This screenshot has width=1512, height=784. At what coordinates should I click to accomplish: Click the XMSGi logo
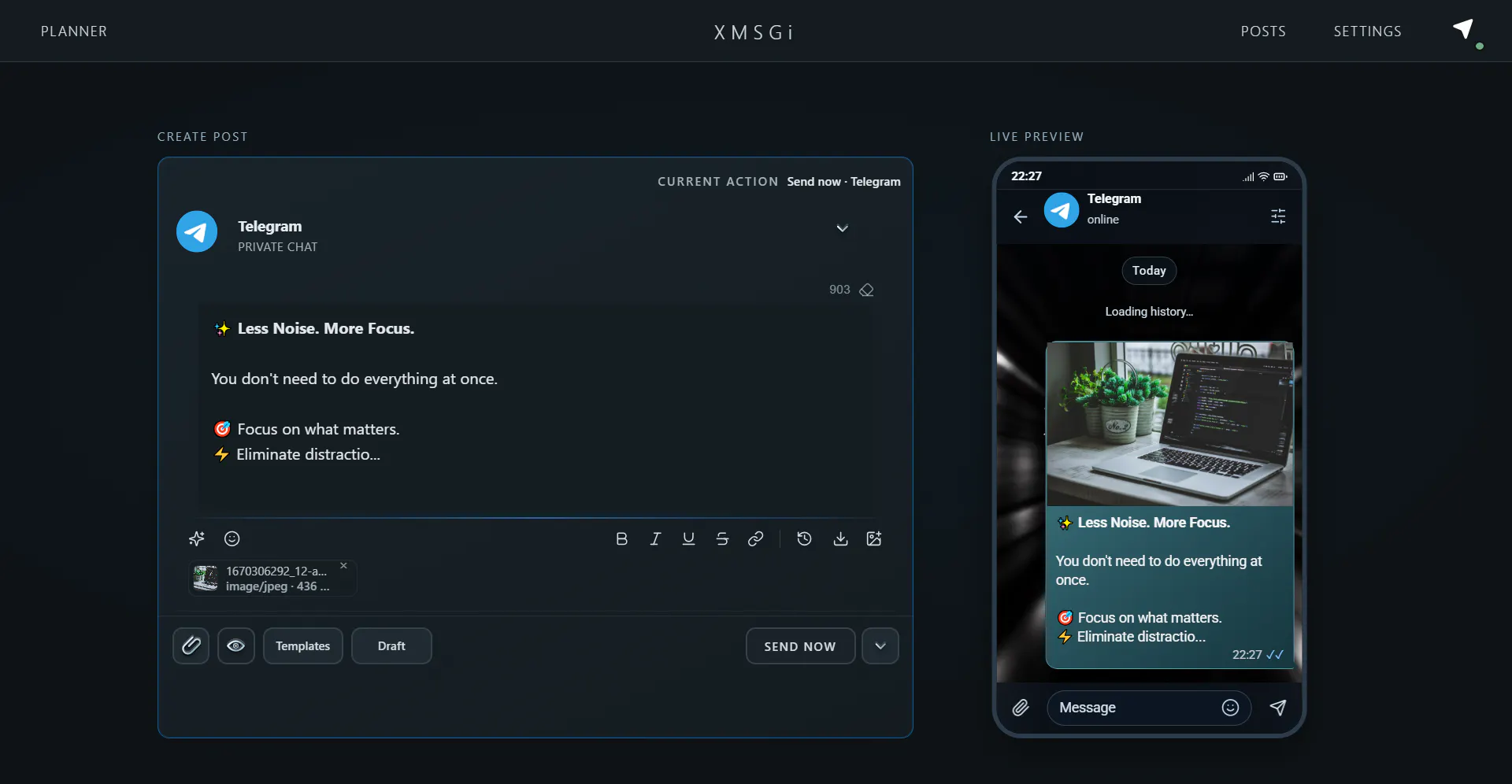[x=754, y=32]
